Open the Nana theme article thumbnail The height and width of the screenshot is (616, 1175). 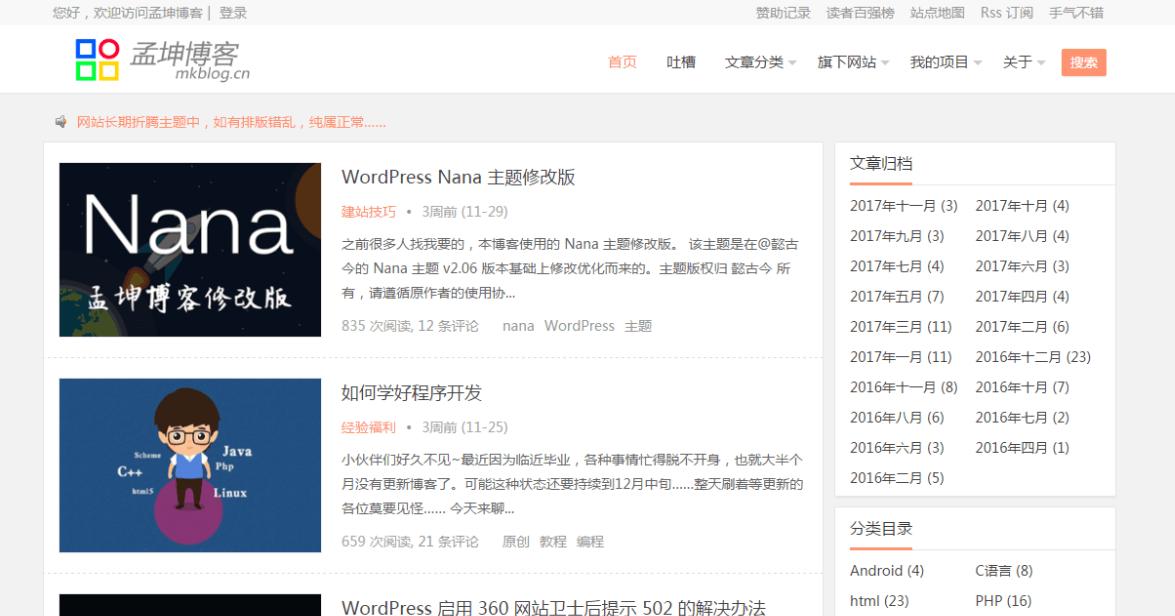(190, 250)
